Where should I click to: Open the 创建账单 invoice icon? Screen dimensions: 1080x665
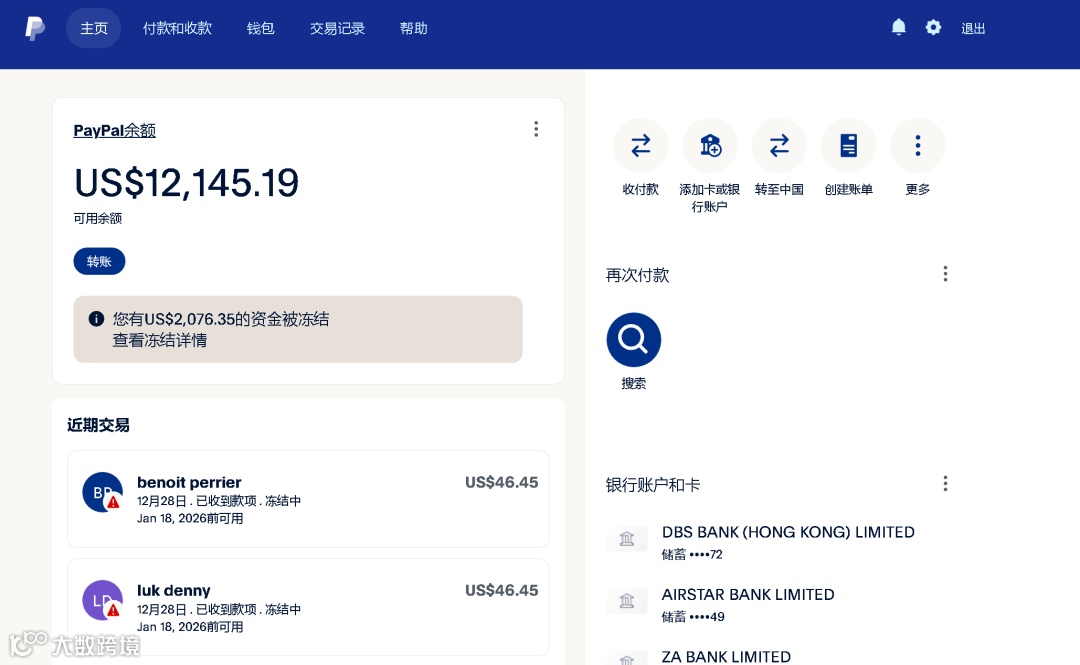[x=849, y=145]
